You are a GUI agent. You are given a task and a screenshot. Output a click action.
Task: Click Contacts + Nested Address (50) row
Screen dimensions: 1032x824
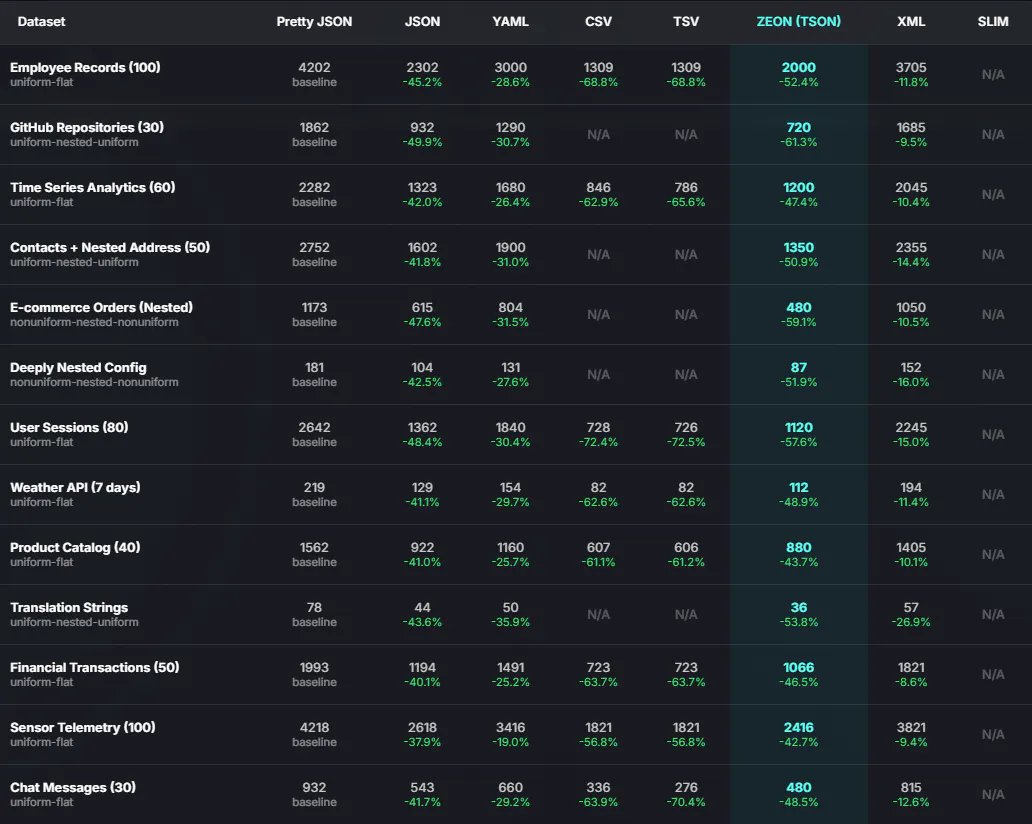(516, 254)
